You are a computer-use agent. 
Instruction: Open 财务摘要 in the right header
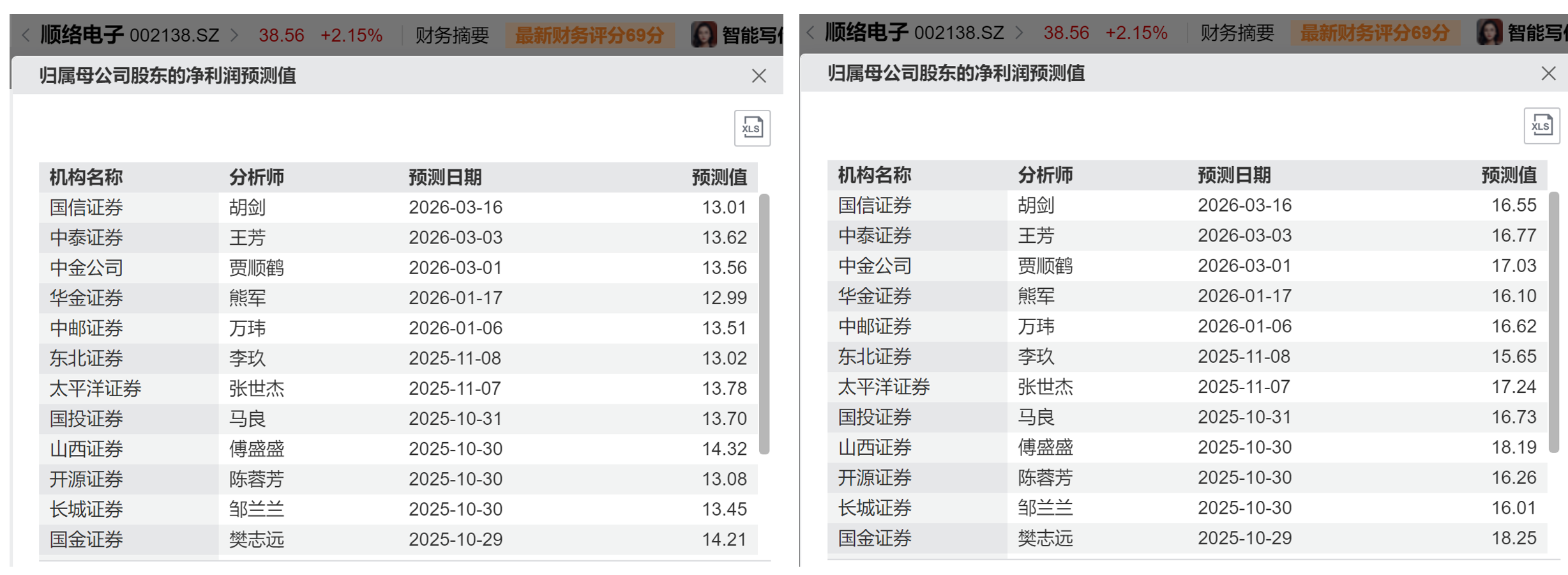(x=1237, y=33)
